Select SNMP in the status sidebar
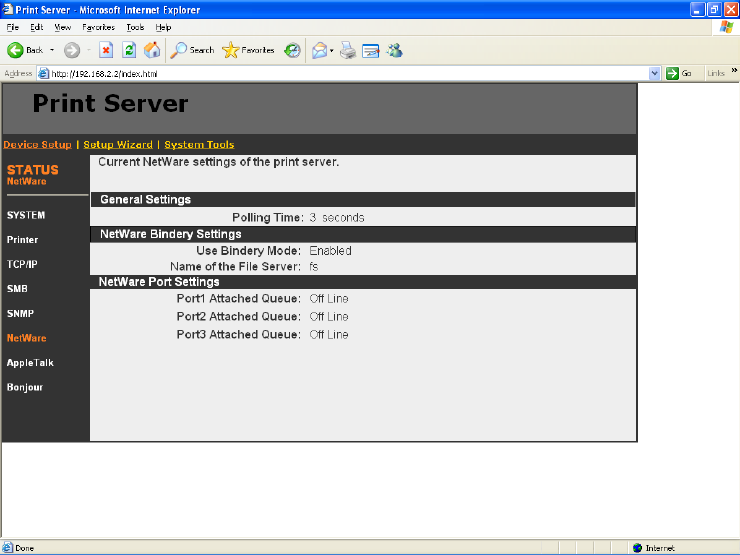The height and width of the screenshot is (555, 740). [x=20, y=313]
